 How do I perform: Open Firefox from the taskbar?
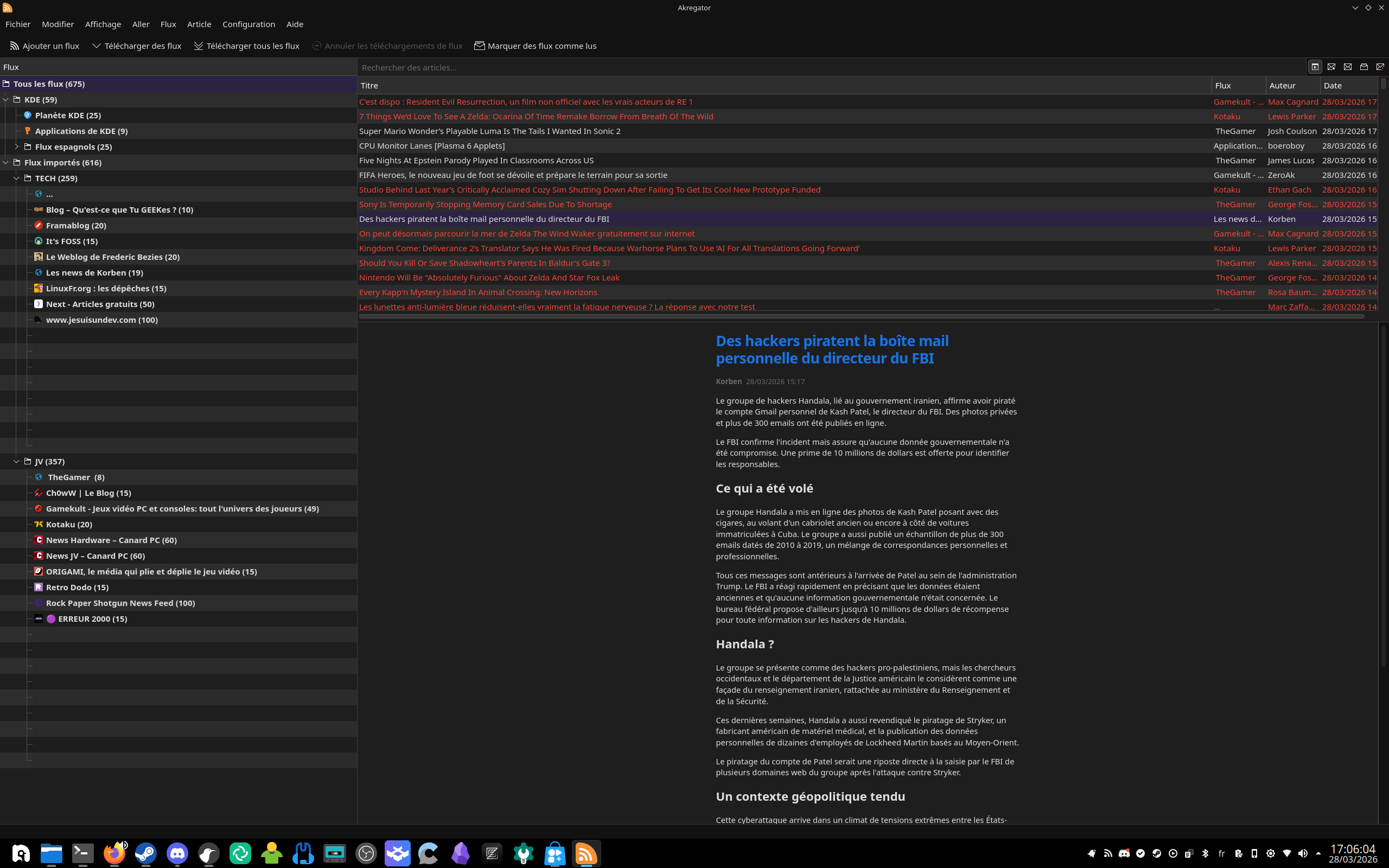pos(114,853)
